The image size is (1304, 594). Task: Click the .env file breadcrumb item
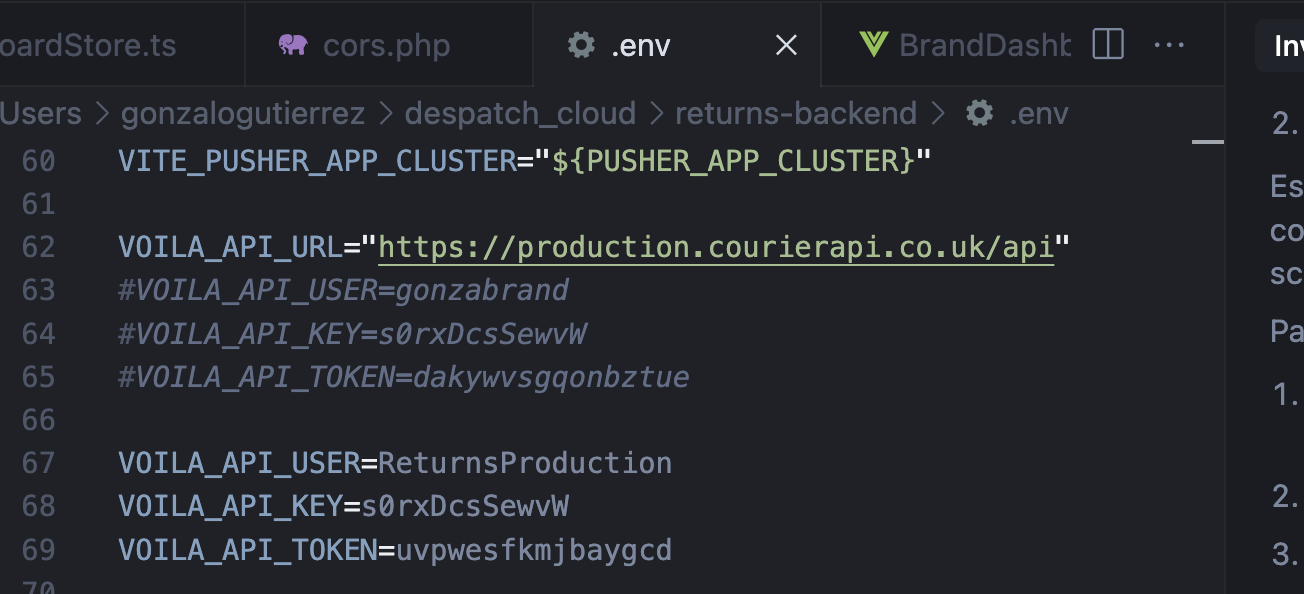(1038, 113)
